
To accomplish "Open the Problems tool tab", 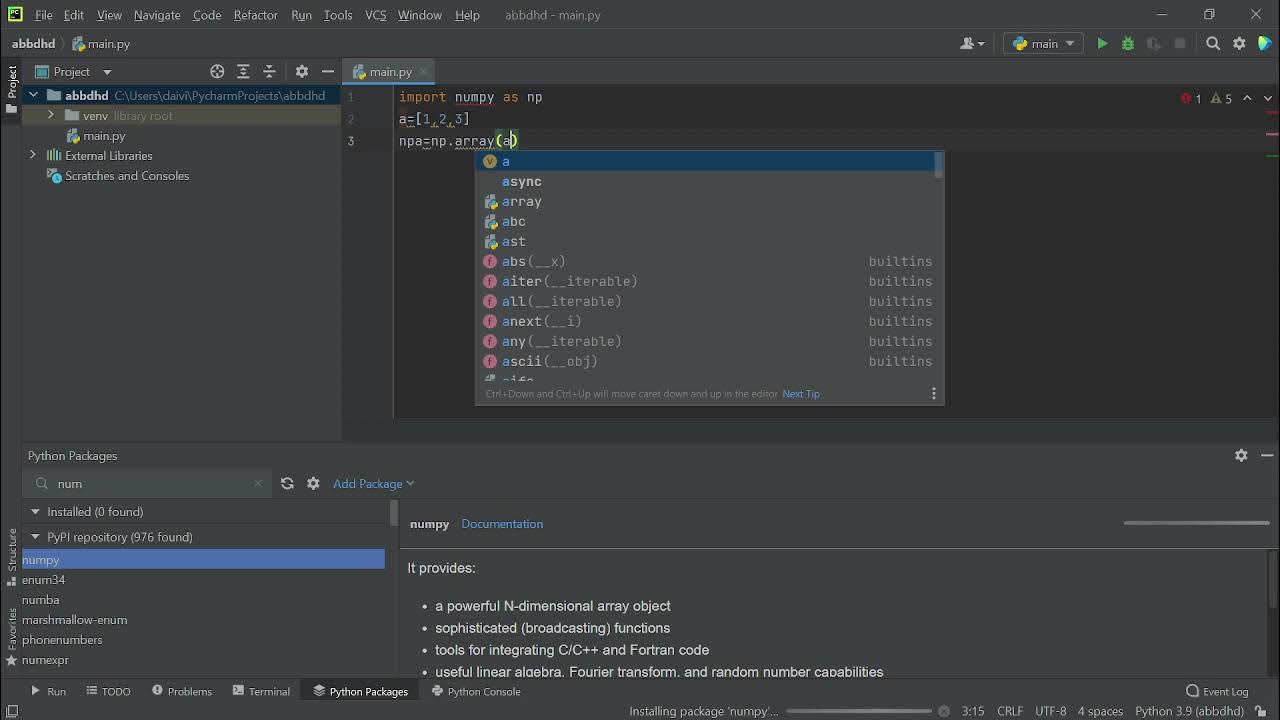I will click(x=182, y=691).
